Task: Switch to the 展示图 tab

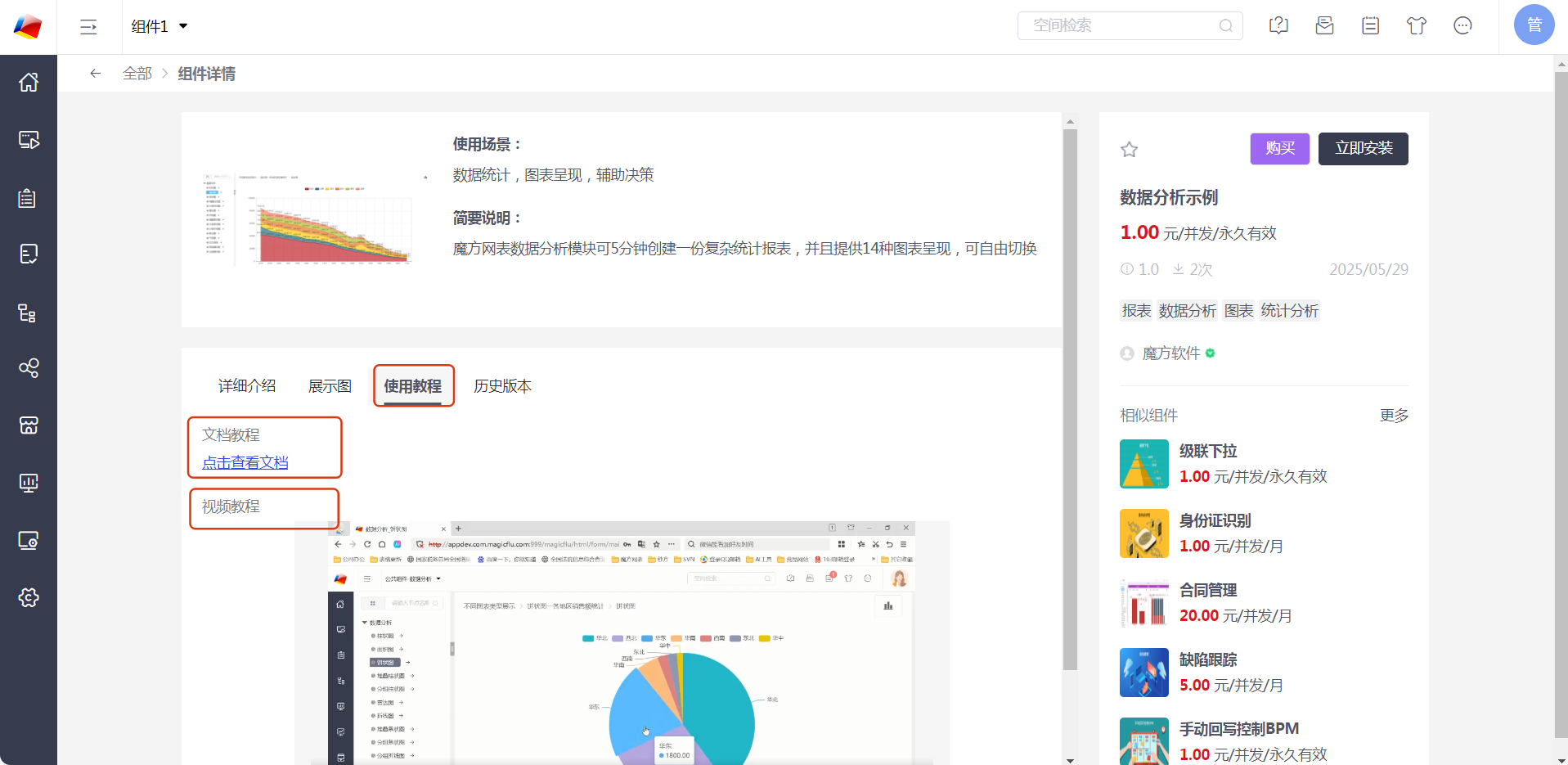Action: (330, 386)
